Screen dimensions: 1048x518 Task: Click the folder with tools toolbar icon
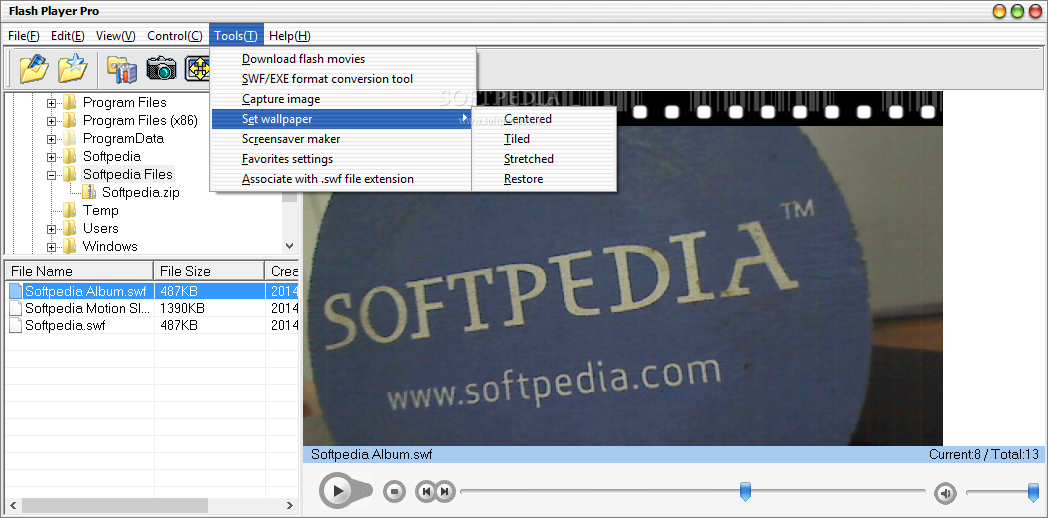pyautogui.click(x=122, y=68)
